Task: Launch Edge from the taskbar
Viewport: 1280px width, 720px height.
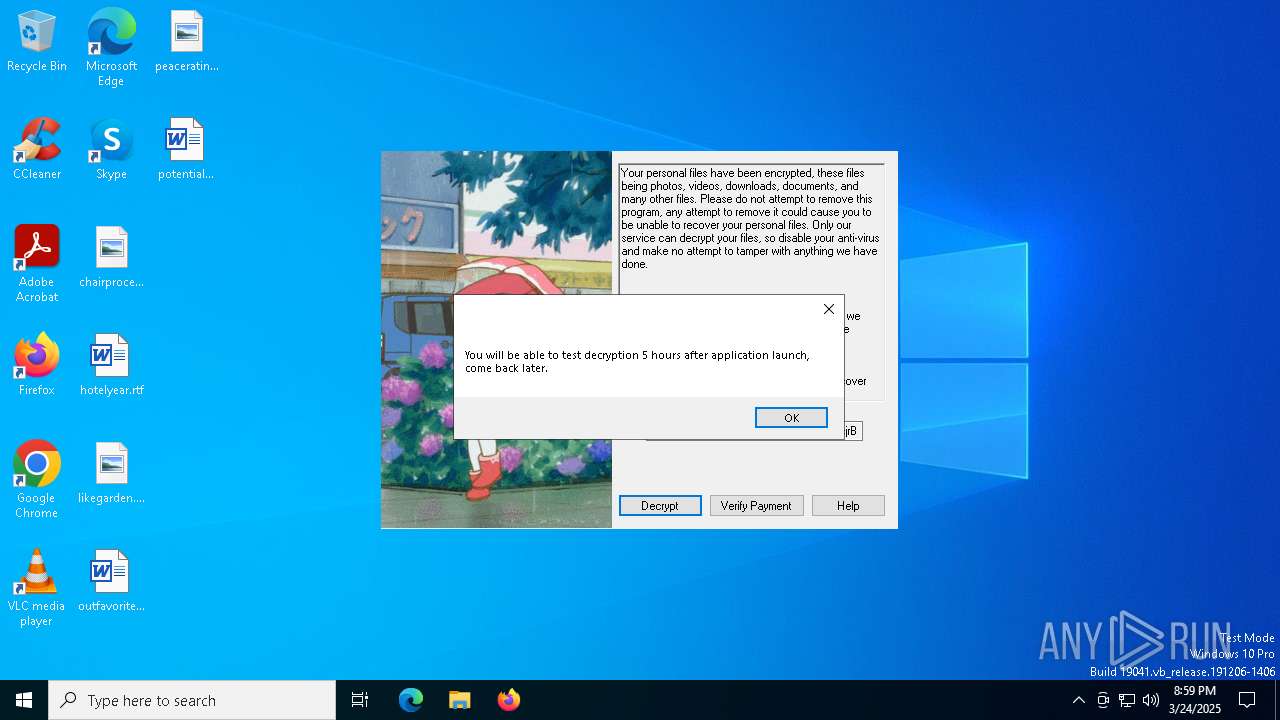Action: pyautogui.click(x=411, y=700)
